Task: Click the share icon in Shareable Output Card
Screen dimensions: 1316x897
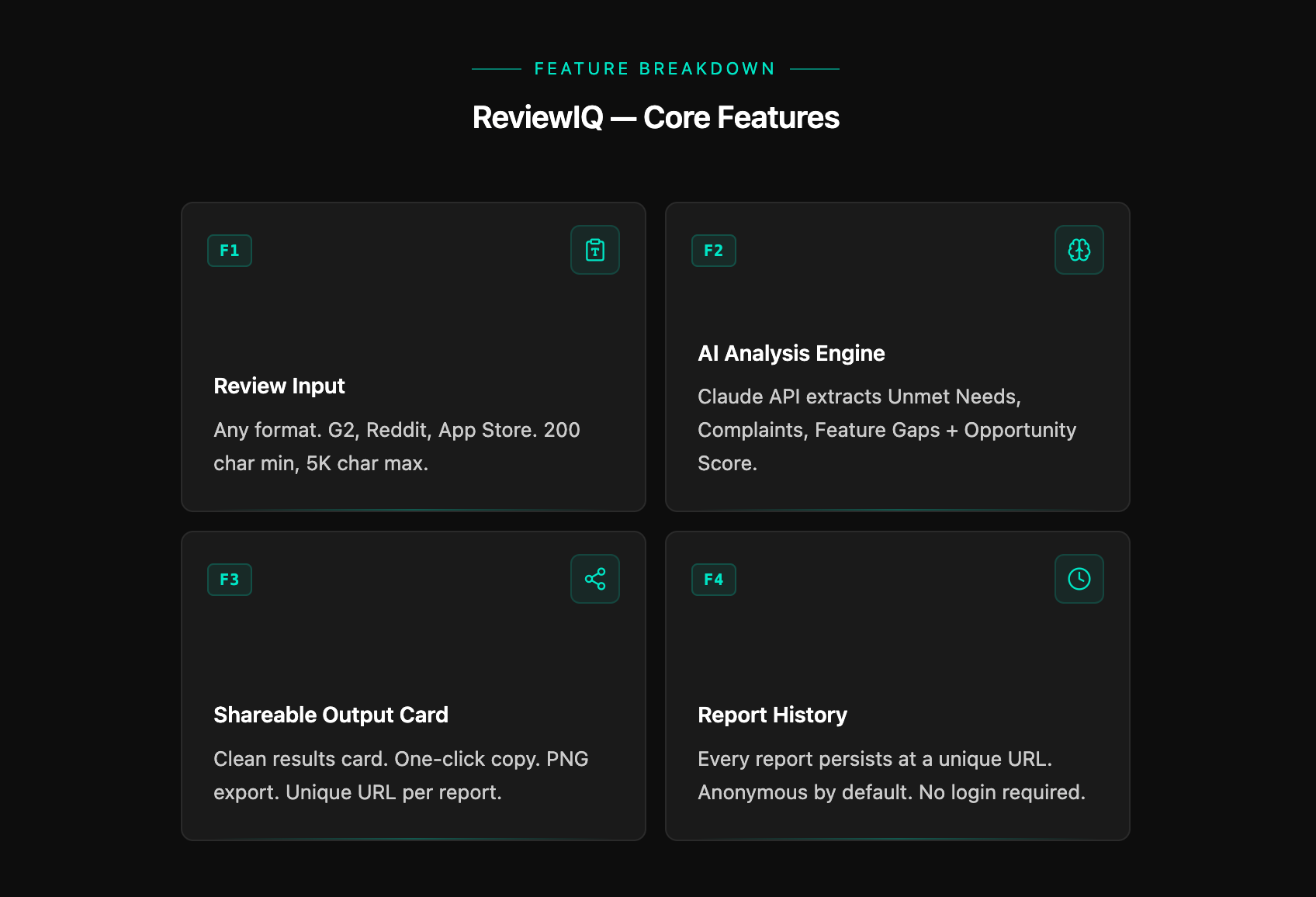Action: 595,579
